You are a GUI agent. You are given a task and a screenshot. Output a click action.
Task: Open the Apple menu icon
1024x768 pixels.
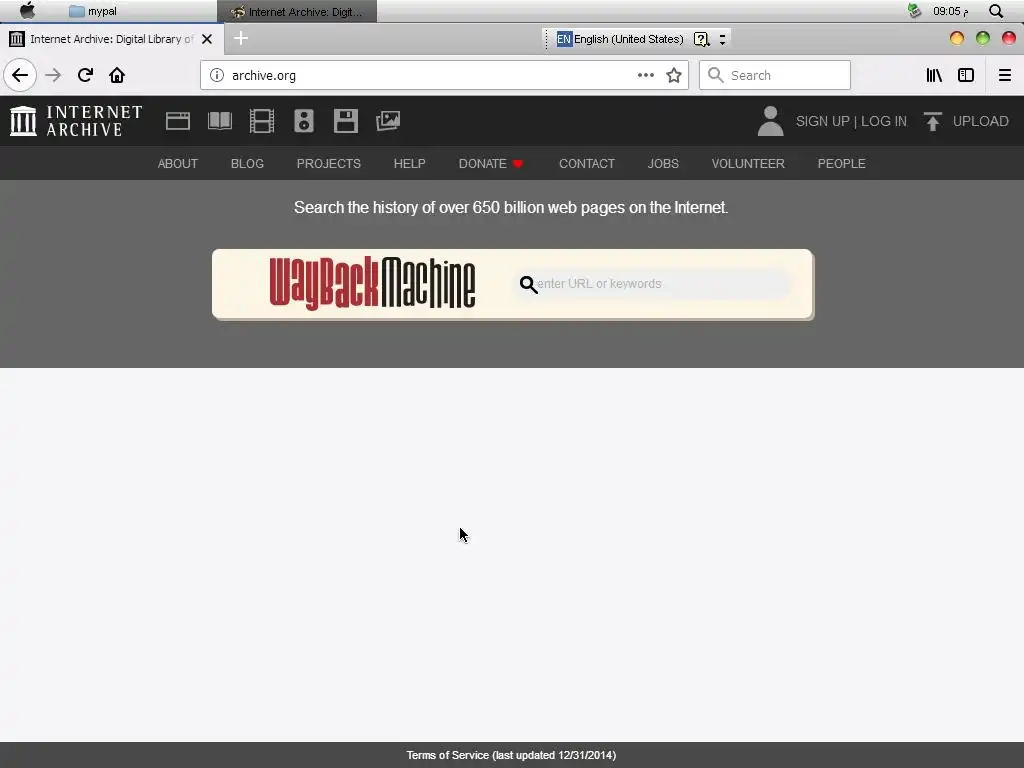[x=27, y=10]
